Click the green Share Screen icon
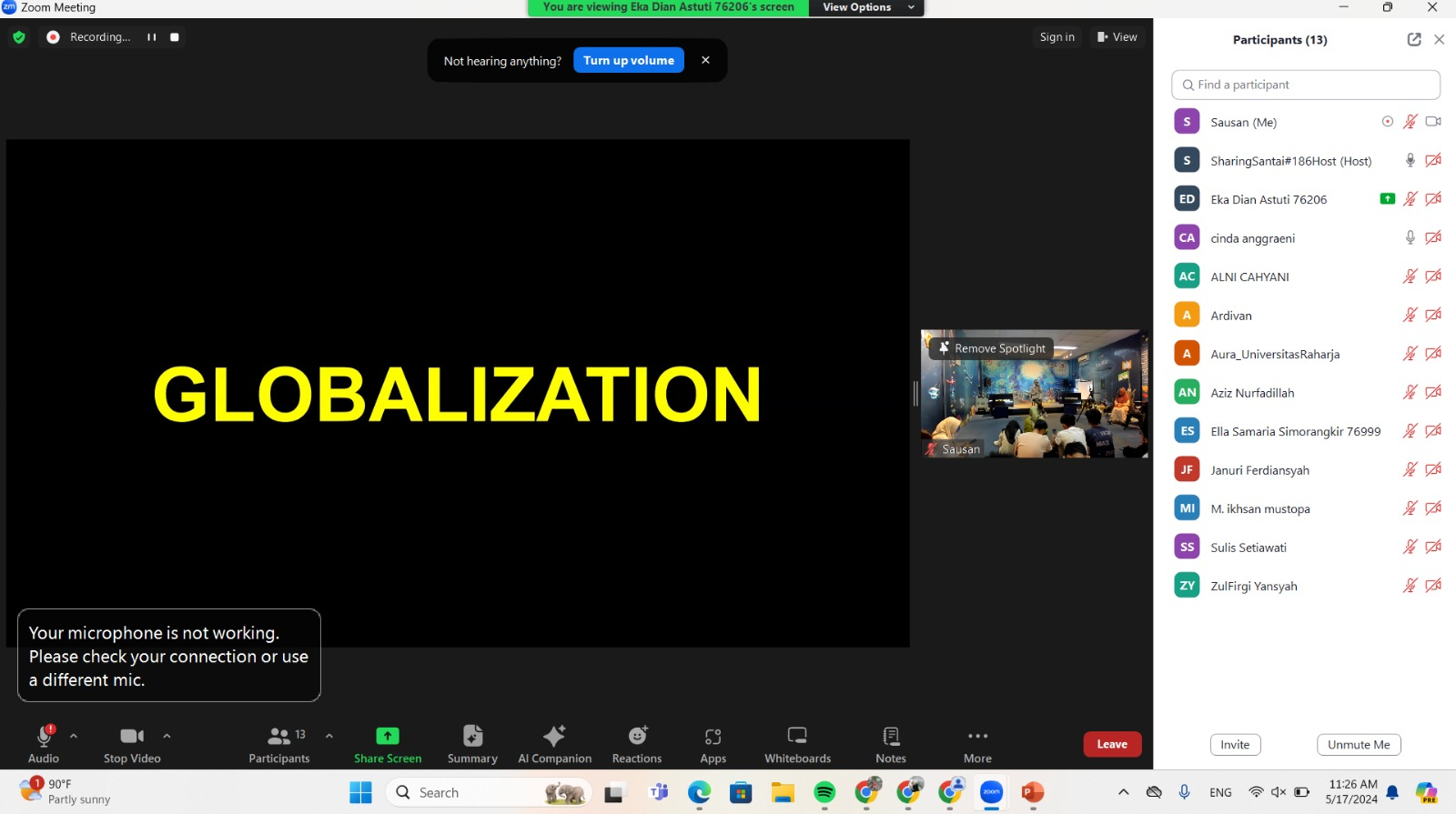Screen dimensions: 1456x814 [388, 735]
